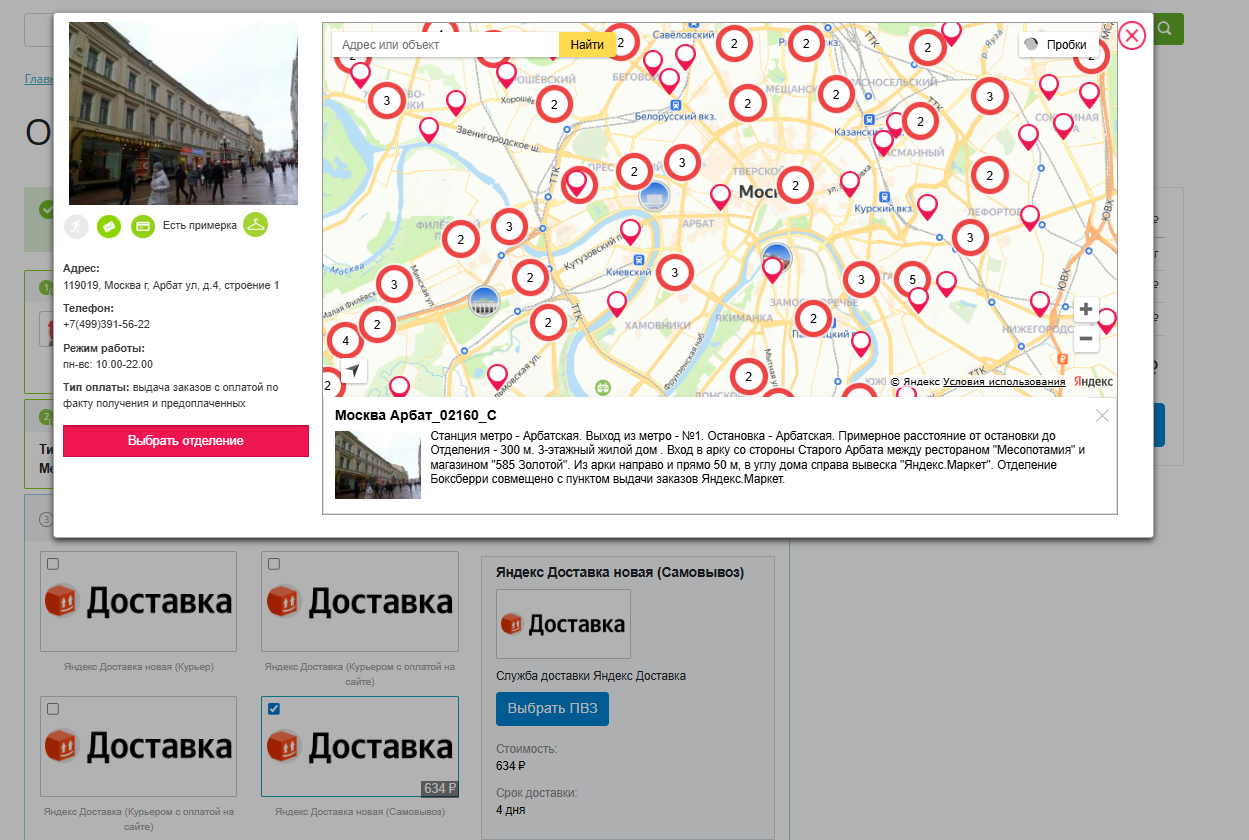Click the Служба доставки Яндекс Доставка text
1249x840 pixels.
591,676
